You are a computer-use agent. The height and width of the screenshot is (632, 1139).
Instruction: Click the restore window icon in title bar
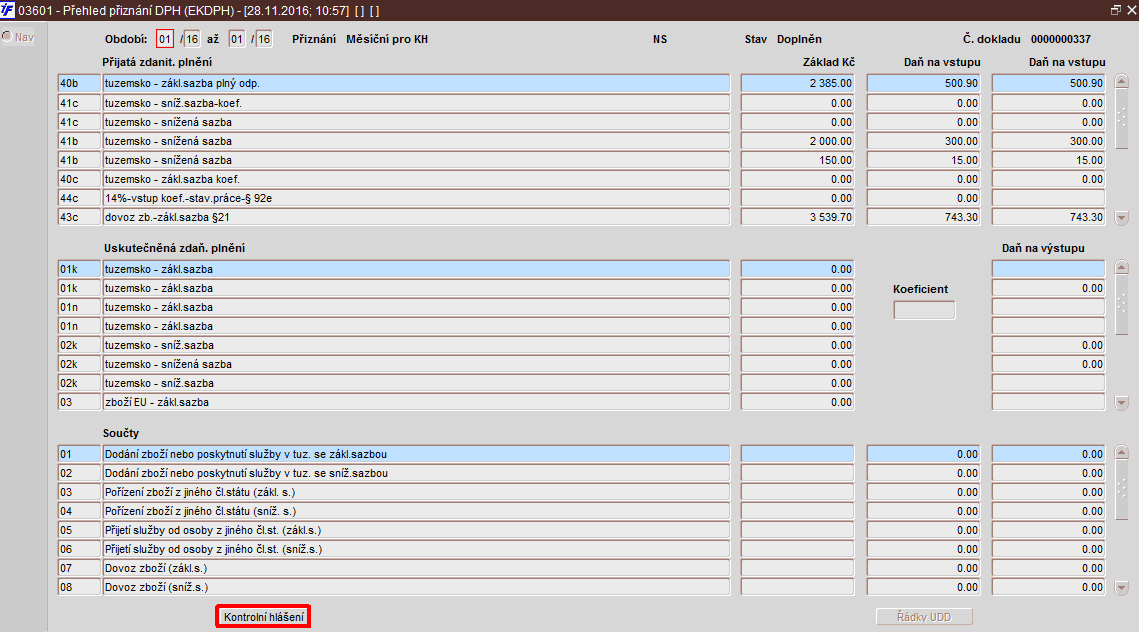click(1116, 10)
